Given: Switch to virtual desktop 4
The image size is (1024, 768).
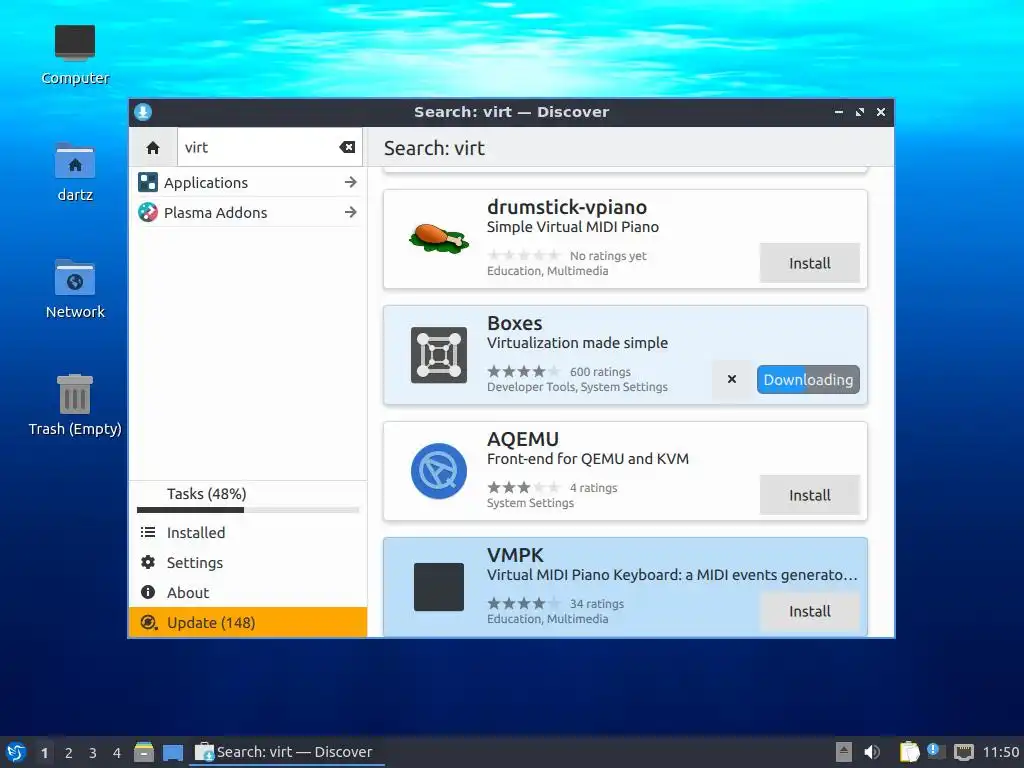Looking at the screenshot, I should pyautogui.click(x=117, y=753).
